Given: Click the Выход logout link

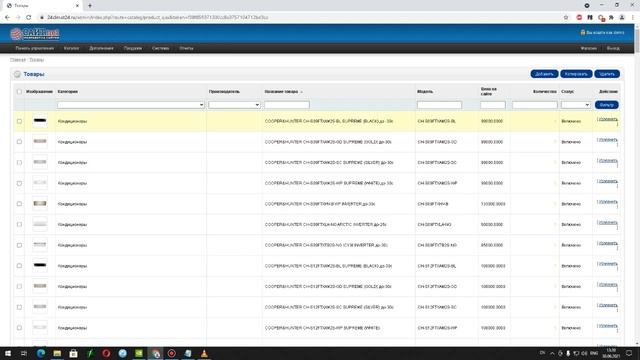Looking at the screenshot, I should (613, 48).
